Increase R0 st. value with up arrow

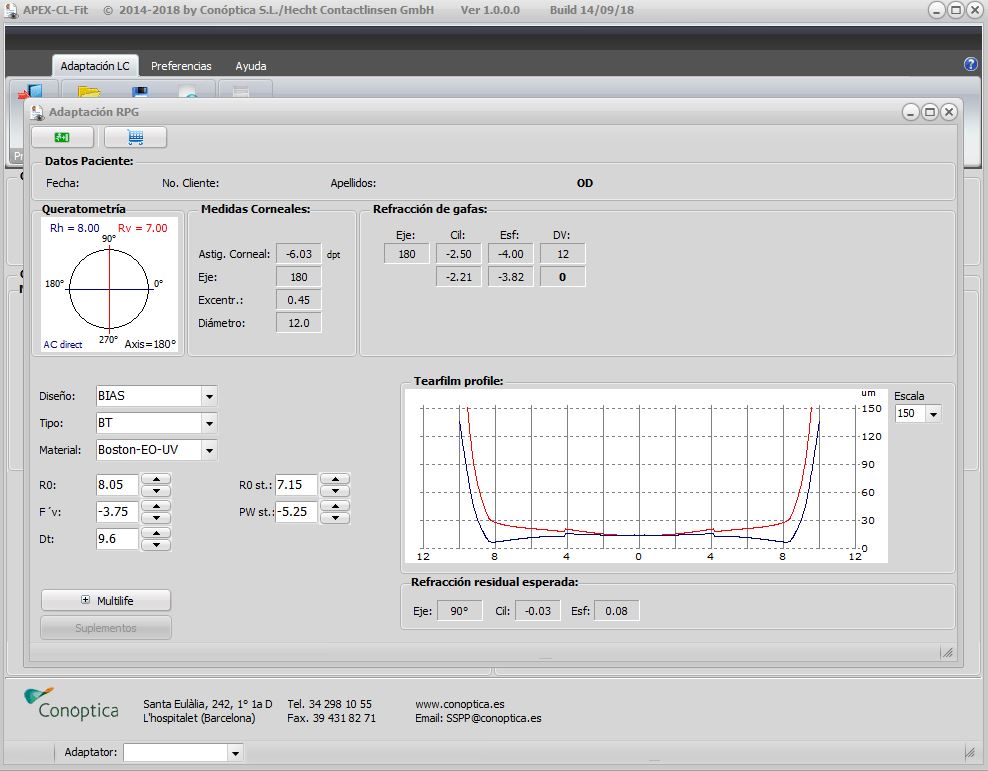click(x=335, y=479)
